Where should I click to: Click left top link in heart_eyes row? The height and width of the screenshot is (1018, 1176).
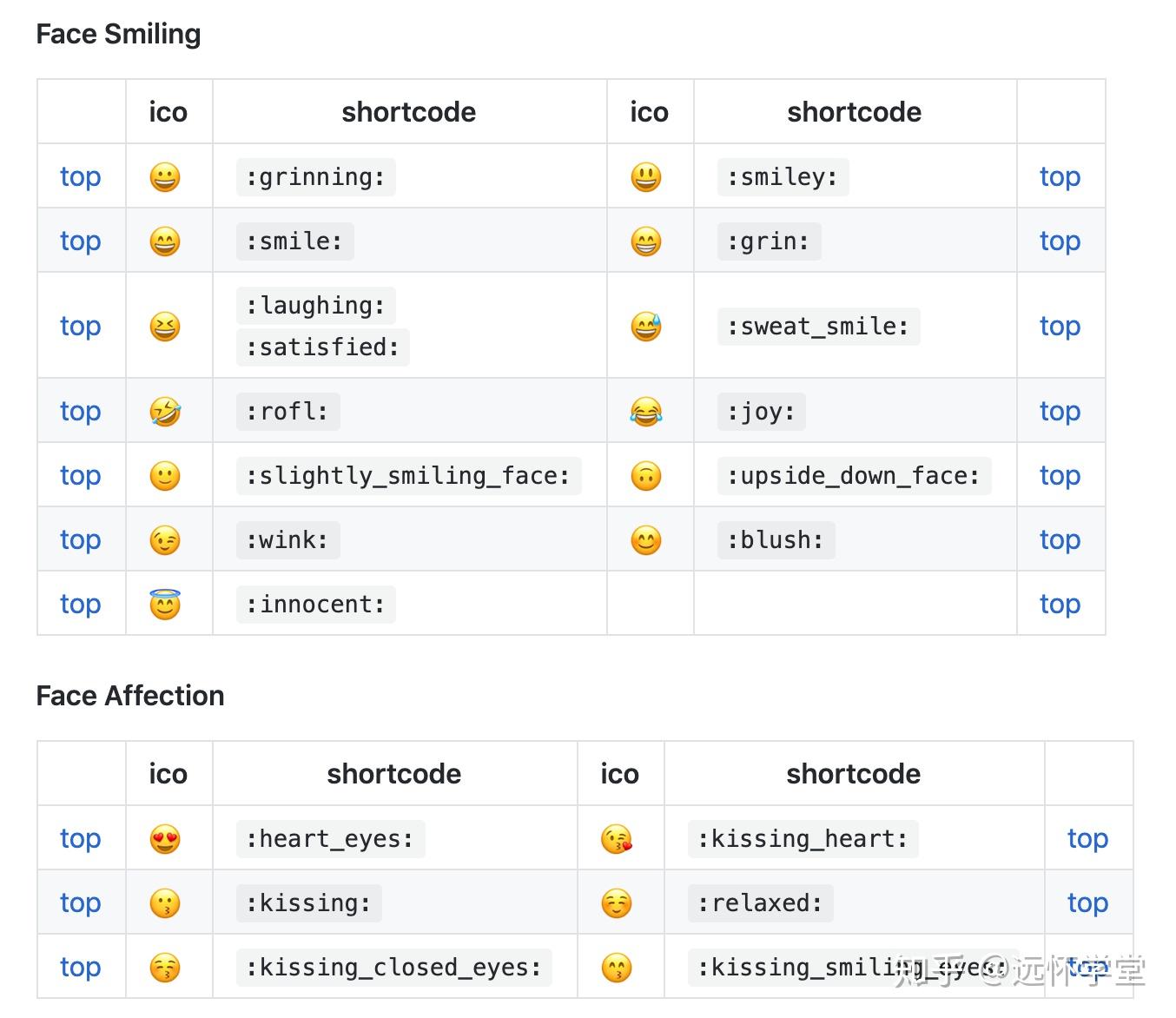point(80,839)
